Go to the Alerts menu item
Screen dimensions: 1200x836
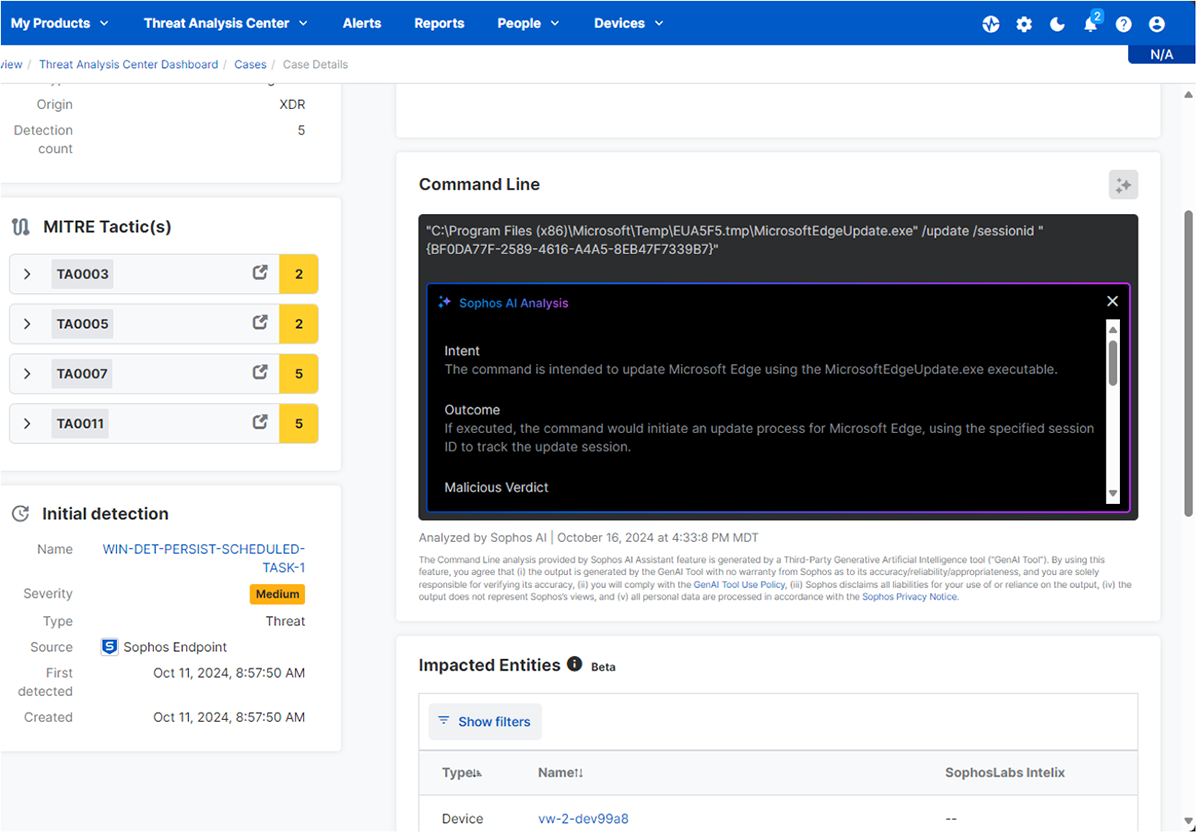361,23
